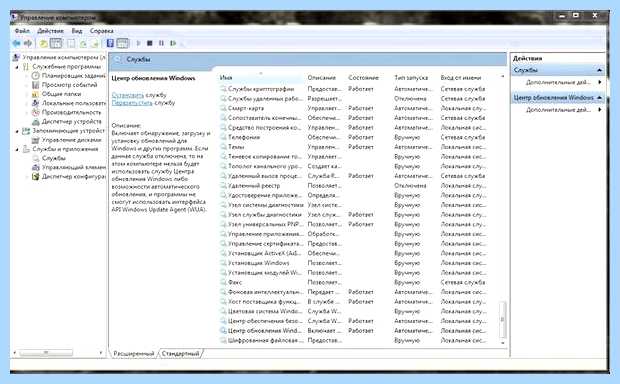Select the Центр обеспечения безопасности service row

point(353,321)
